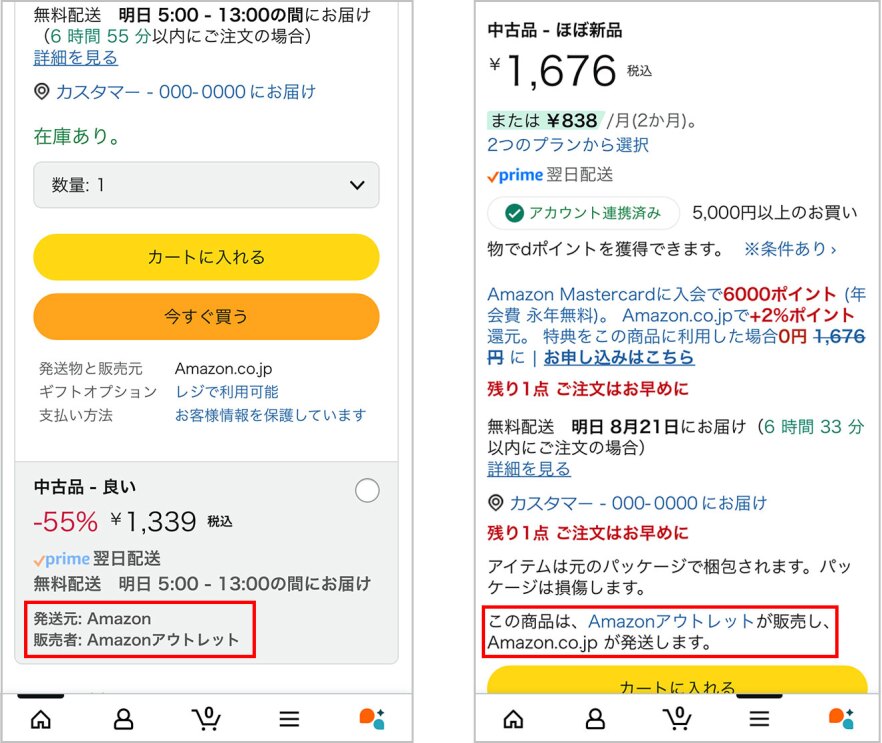Open the 数量 quantity dropdown
The width and height of the screenshot is (882, 743).
pyautogui.click(x=206, y=185)
